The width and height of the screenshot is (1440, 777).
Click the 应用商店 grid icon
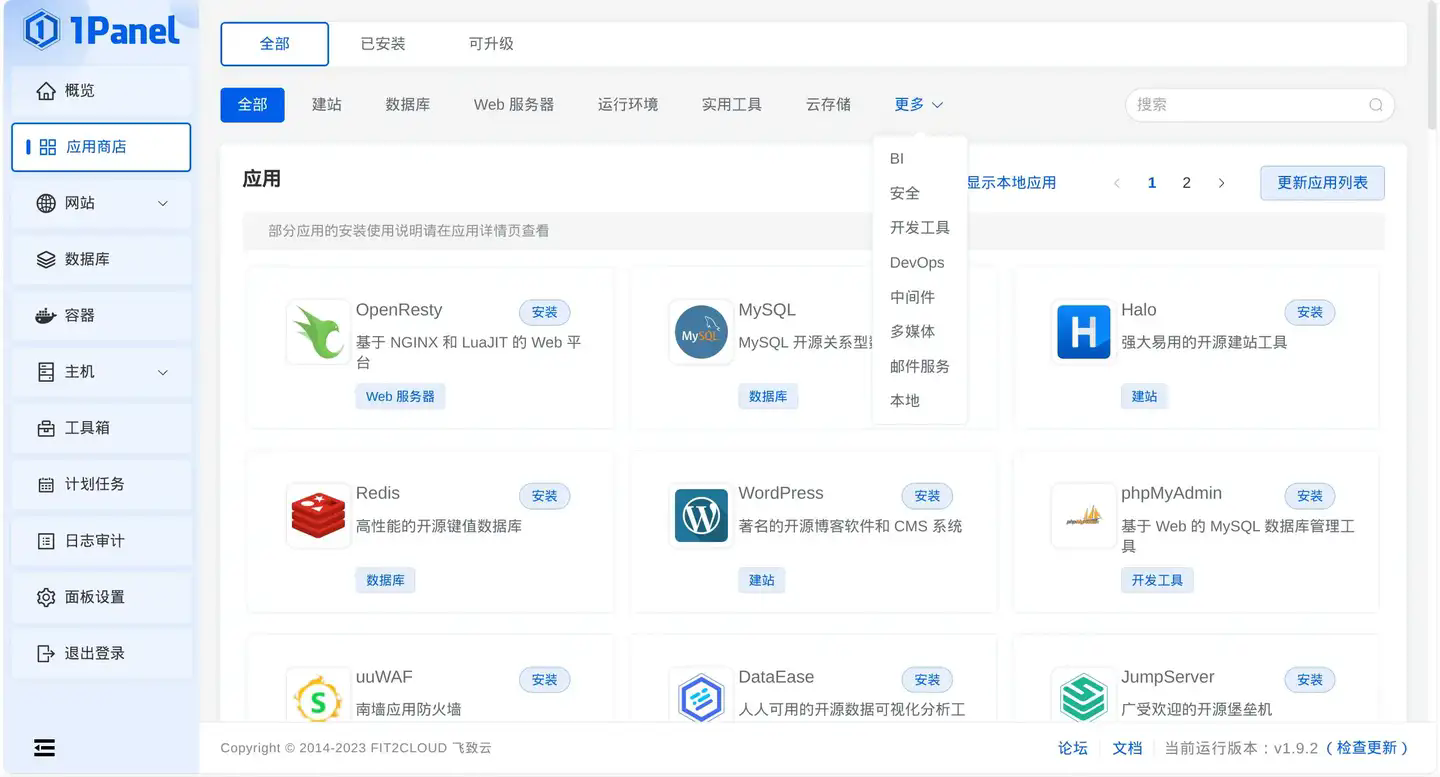(48, 147)
